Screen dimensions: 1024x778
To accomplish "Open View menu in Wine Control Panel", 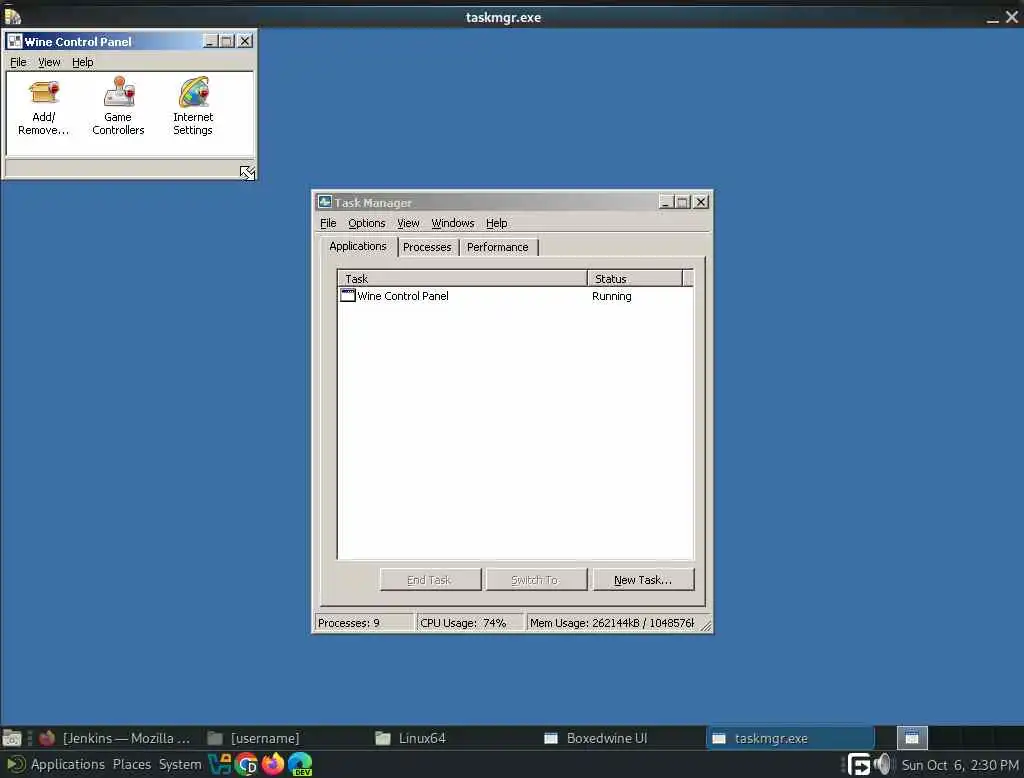I will tap(49, 62).
